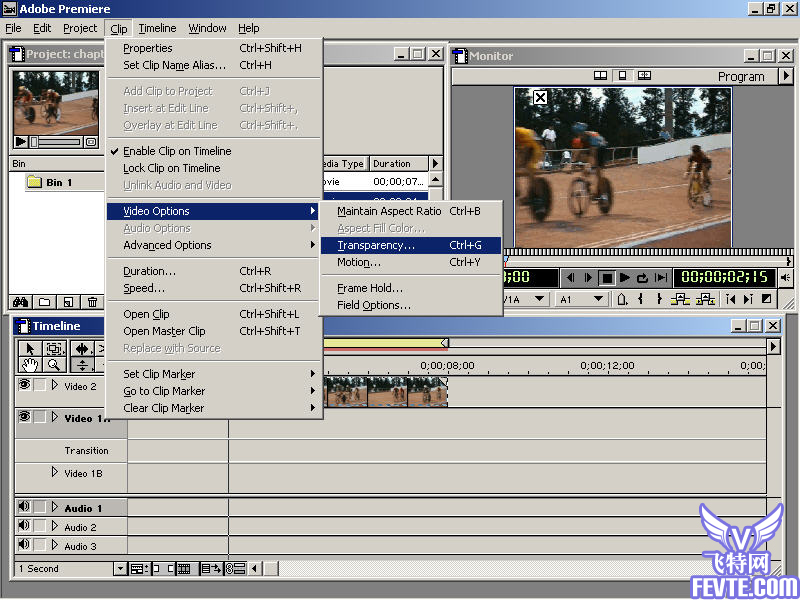Screen dimensions: 800x600
Task: Click the Mark In brace icon
Action: [640, 299]
